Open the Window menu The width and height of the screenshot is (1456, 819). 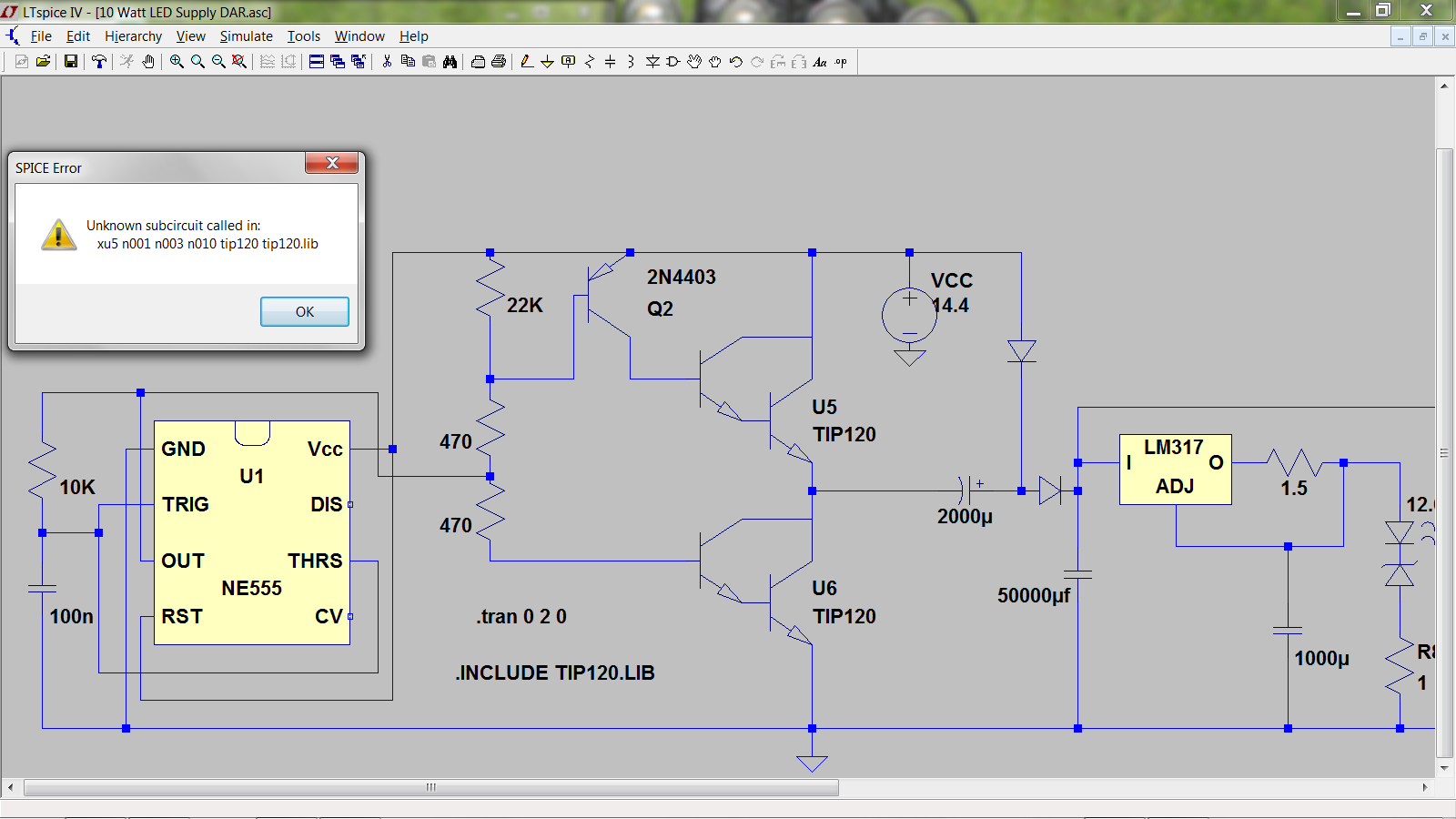[x=359, y=36]
